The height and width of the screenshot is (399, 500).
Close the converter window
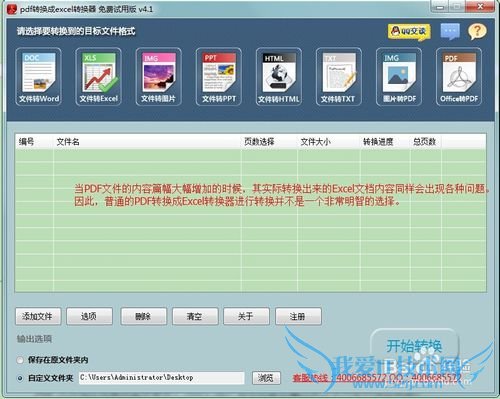[480, 7]
